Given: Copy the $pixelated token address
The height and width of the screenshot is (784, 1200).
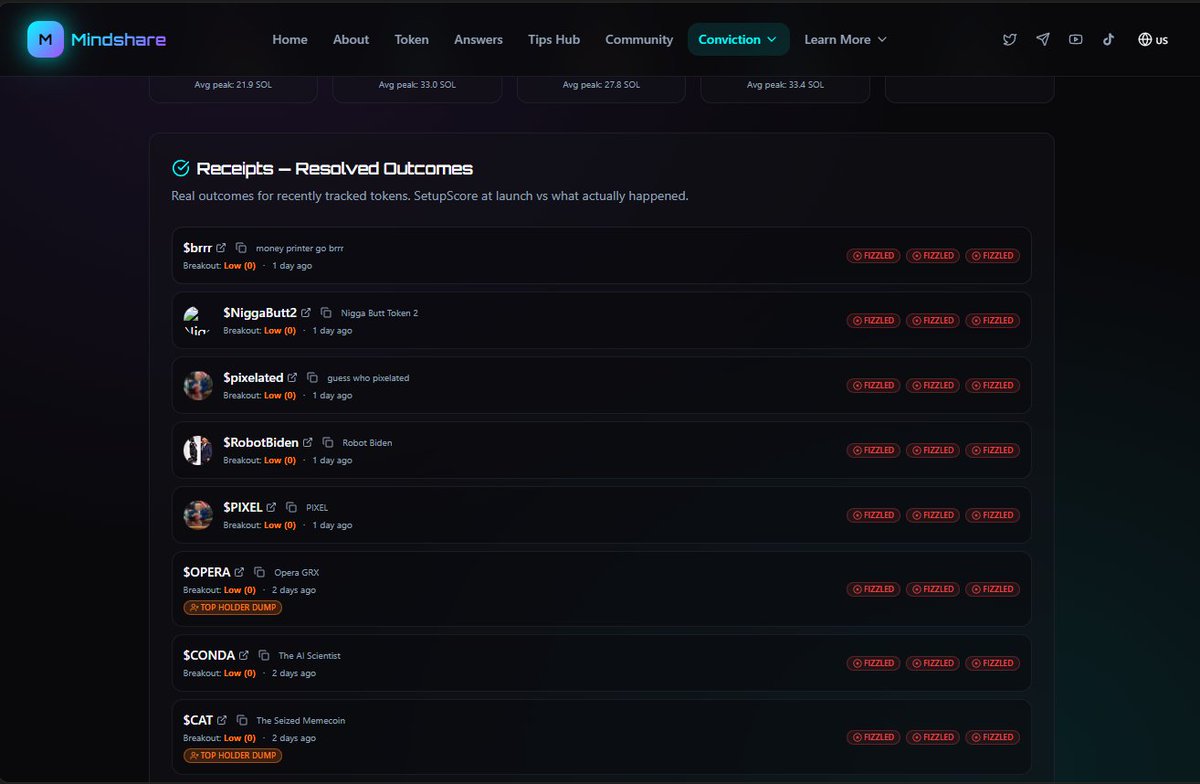Looking at the screenshot, I should coord(312,377).
